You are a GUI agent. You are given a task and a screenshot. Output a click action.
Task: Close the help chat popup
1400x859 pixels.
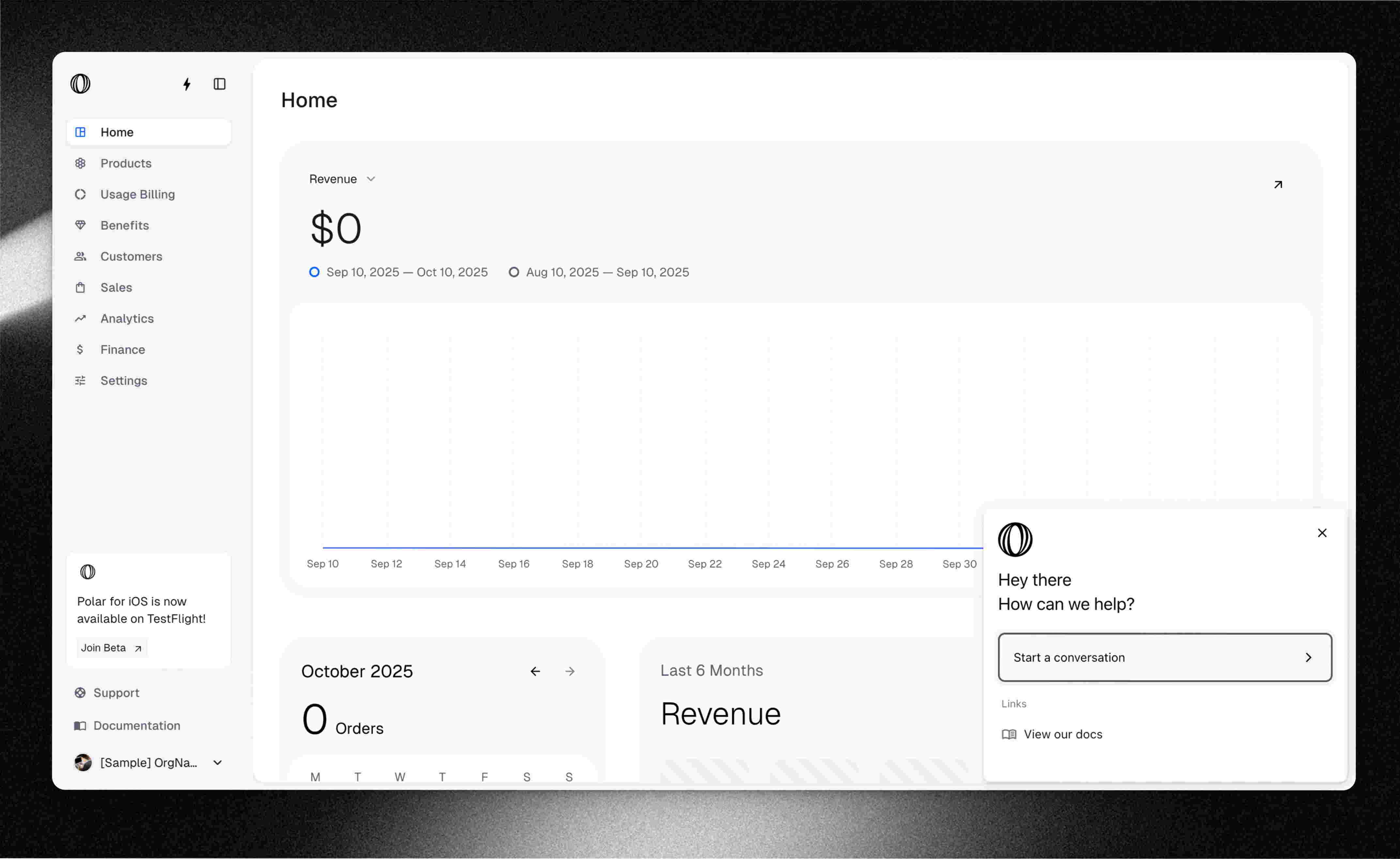pos(1322,533)
